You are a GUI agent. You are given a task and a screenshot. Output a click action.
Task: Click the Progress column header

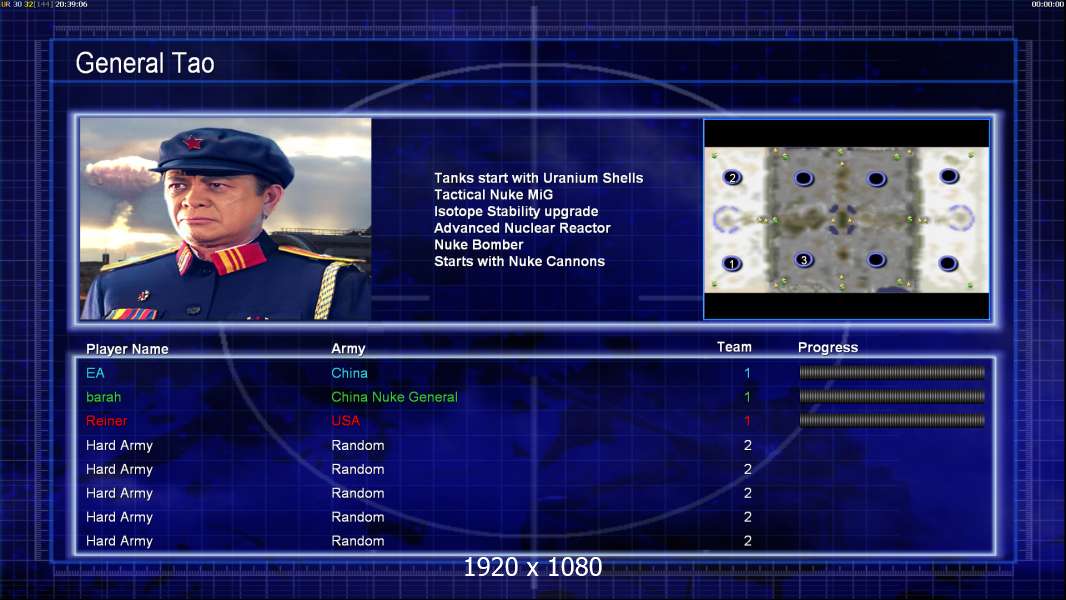coord(828,347)
